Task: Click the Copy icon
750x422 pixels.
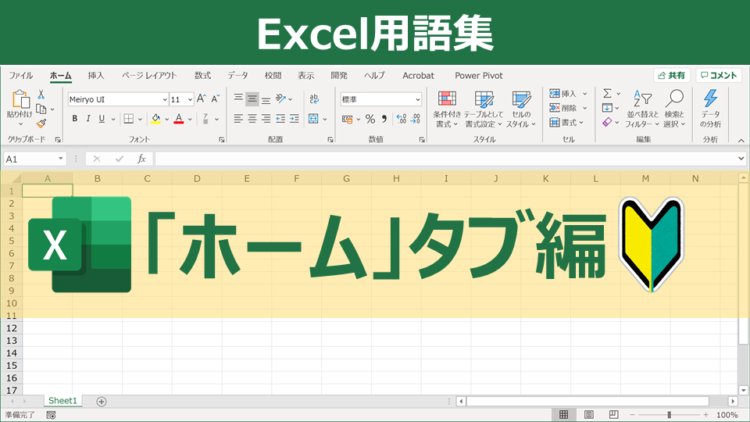Action: click(42, 109)
